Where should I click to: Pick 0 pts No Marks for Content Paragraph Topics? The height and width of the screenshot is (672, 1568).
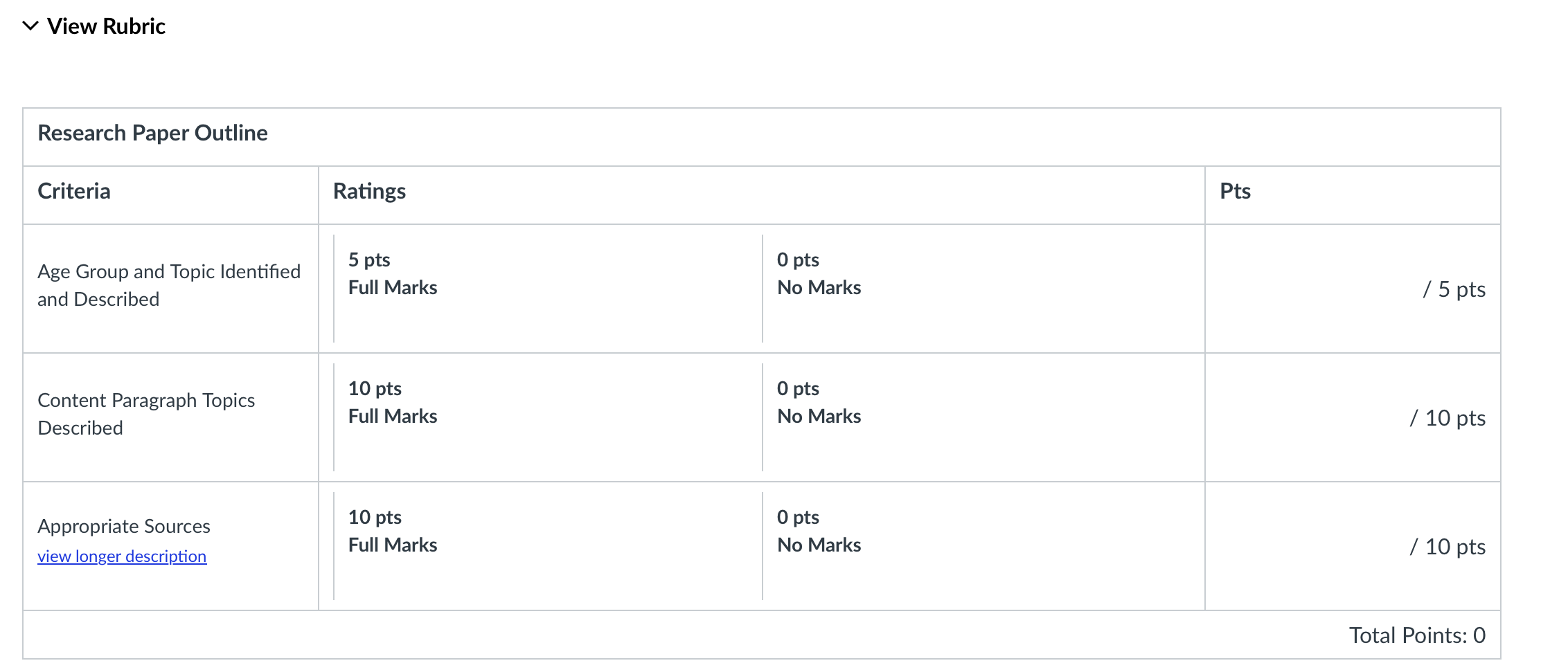819,403
